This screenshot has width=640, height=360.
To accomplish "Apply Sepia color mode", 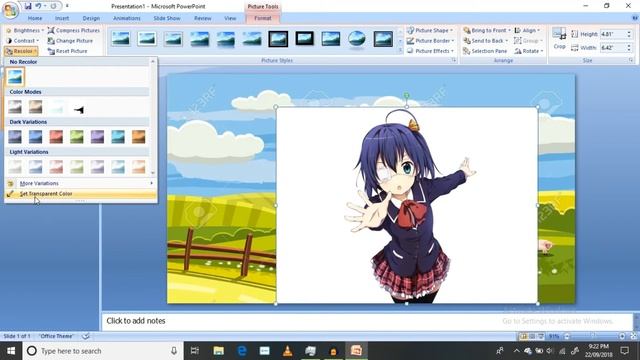I will coord(36,107).
